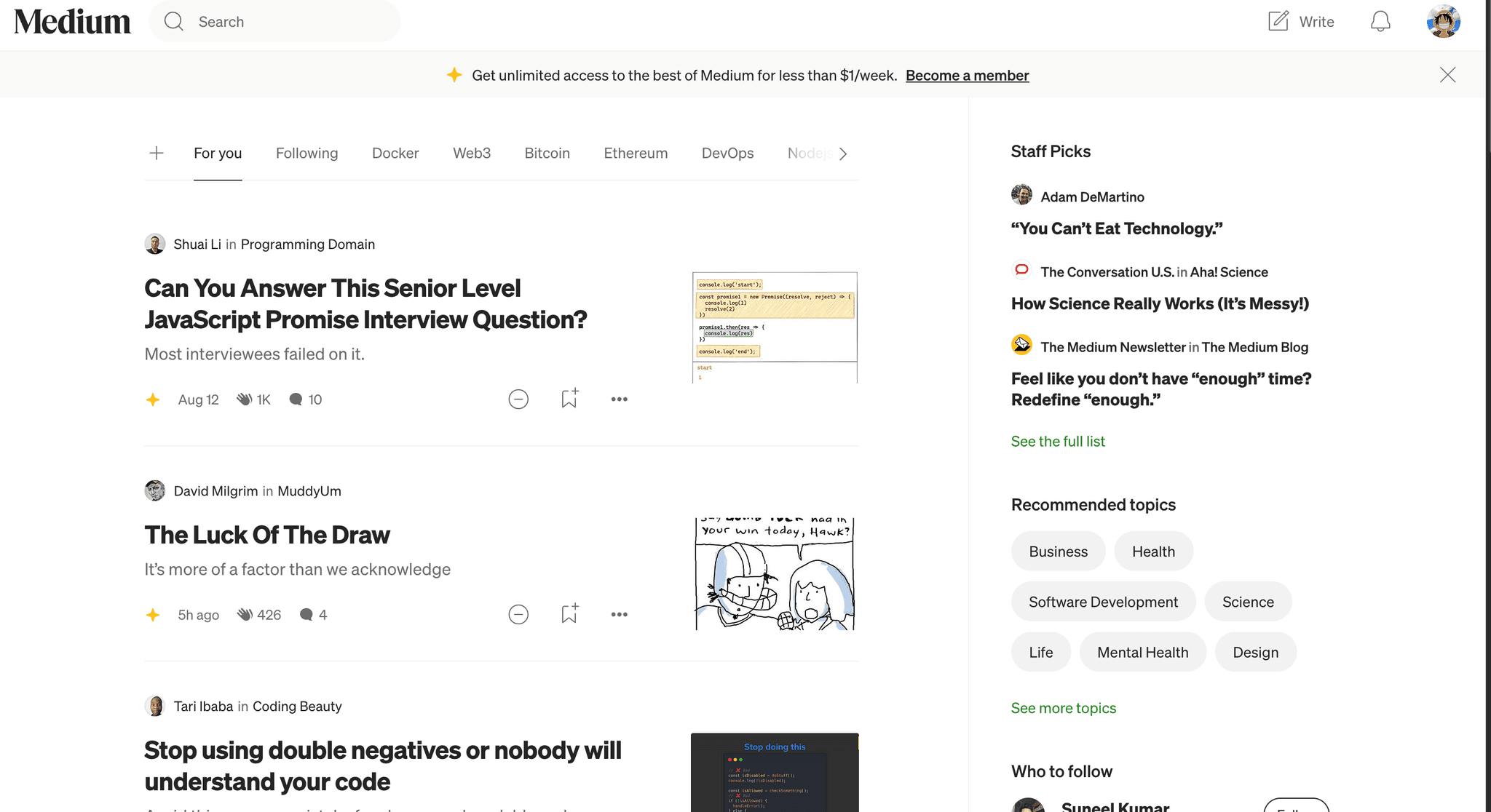Click The Conversation U.S. avatar icon

1021,270
